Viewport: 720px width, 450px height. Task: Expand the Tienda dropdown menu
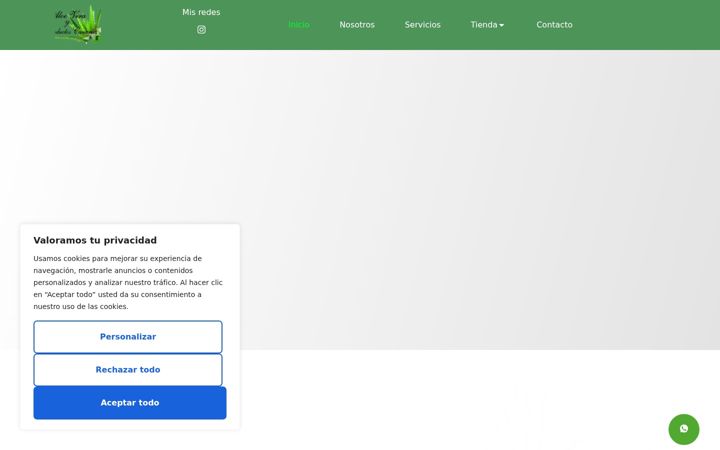point(487,25)
